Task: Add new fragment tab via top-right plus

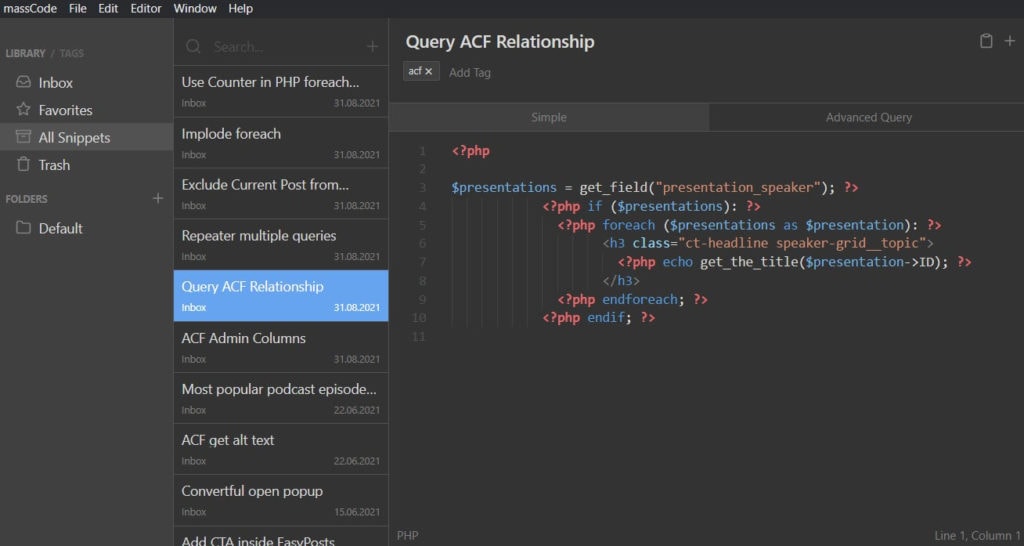Action: [1009, 41]
